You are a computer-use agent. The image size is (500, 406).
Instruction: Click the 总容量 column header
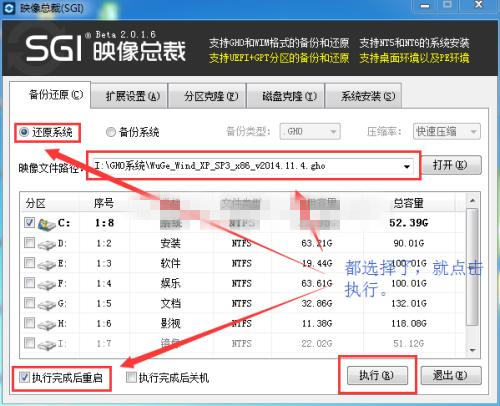409,203
